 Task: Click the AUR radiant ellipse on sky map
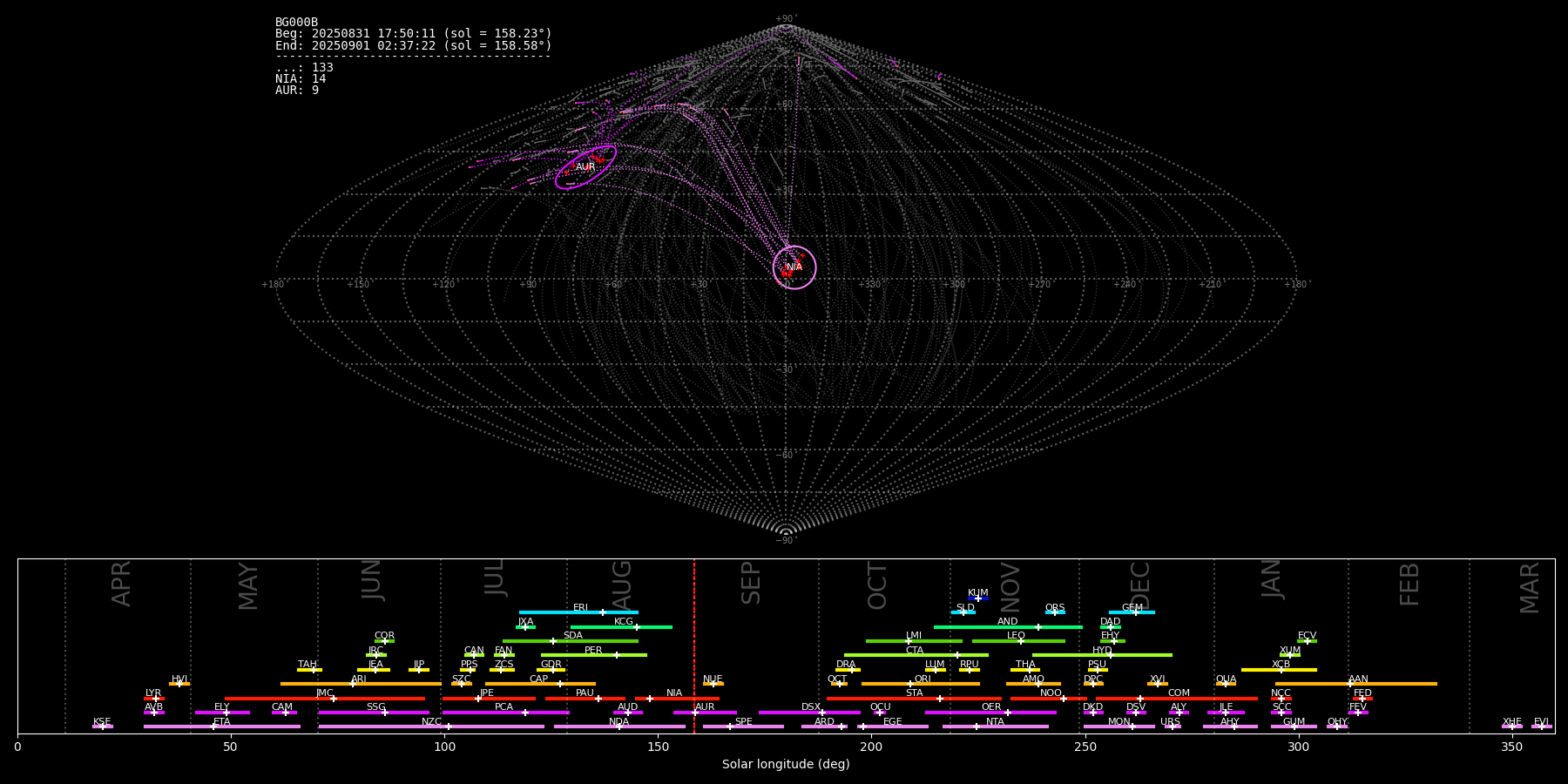click(585, 166)
